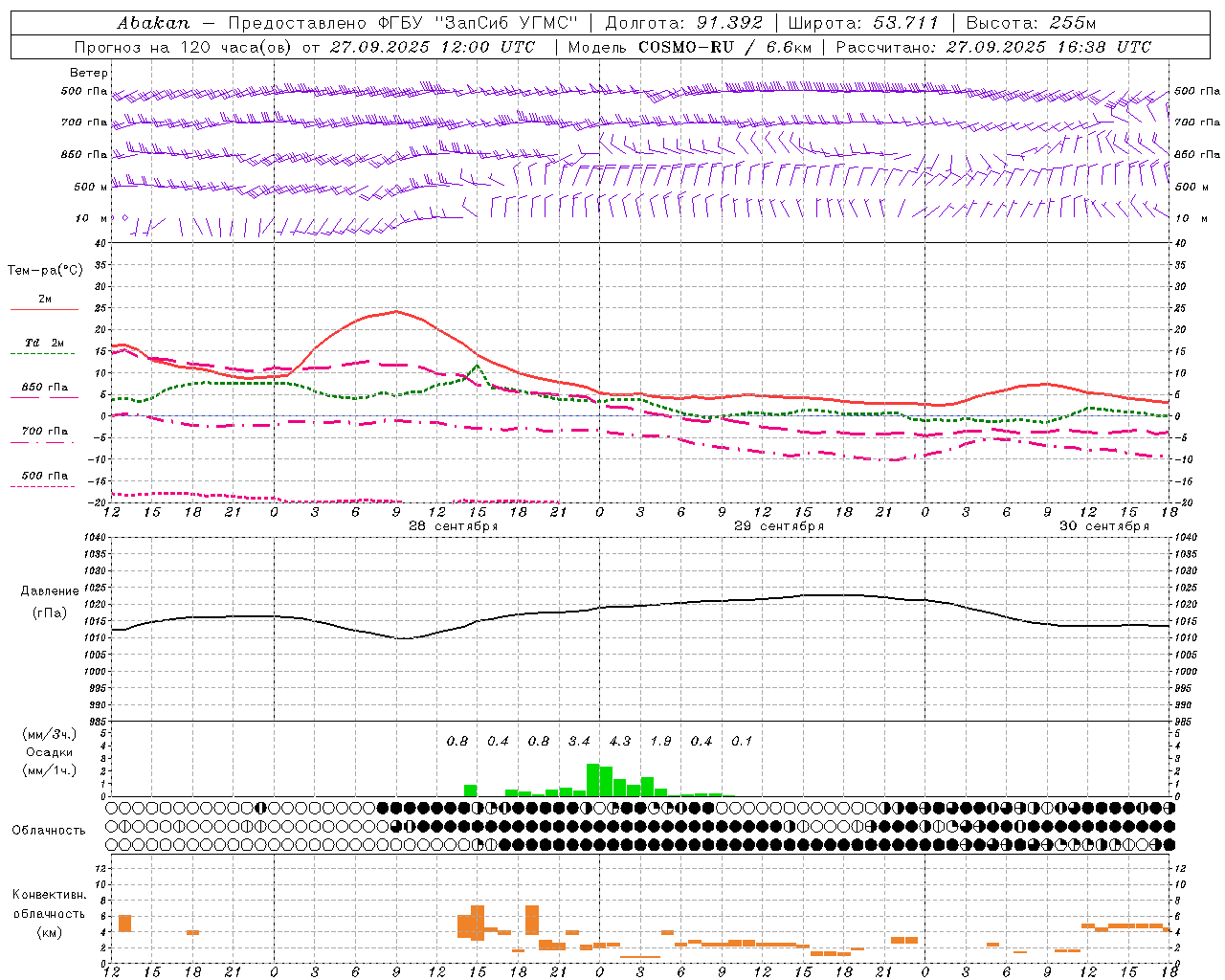Click the "700 гПа" temperature legend entry

45,431
